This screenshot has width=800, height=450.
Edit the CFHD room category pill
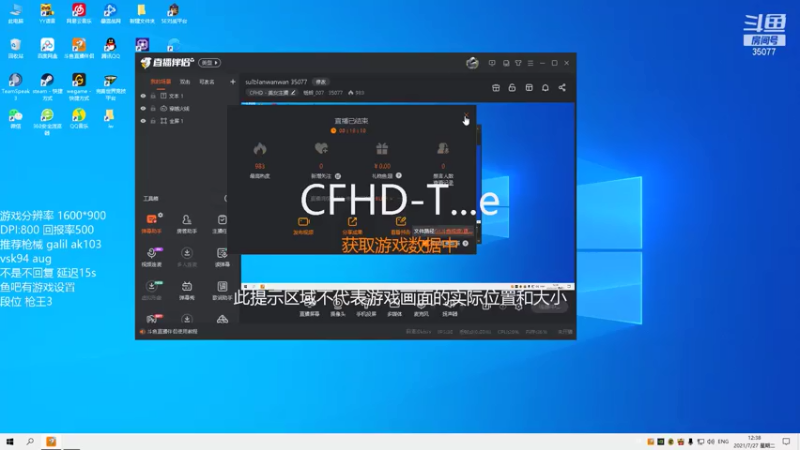[272, 93]
